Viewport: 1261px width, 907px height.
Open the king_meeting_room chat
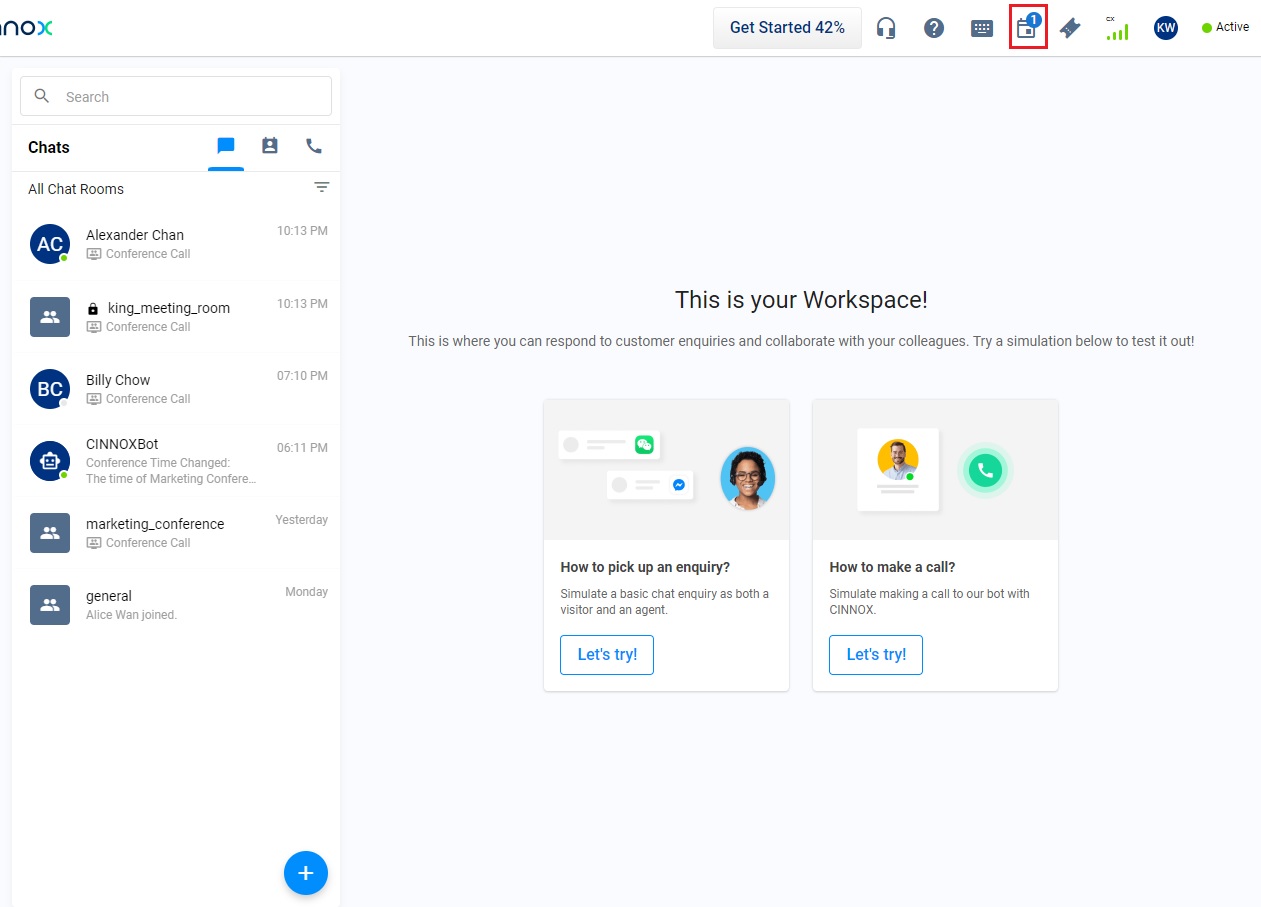click(x=176, y=316)
